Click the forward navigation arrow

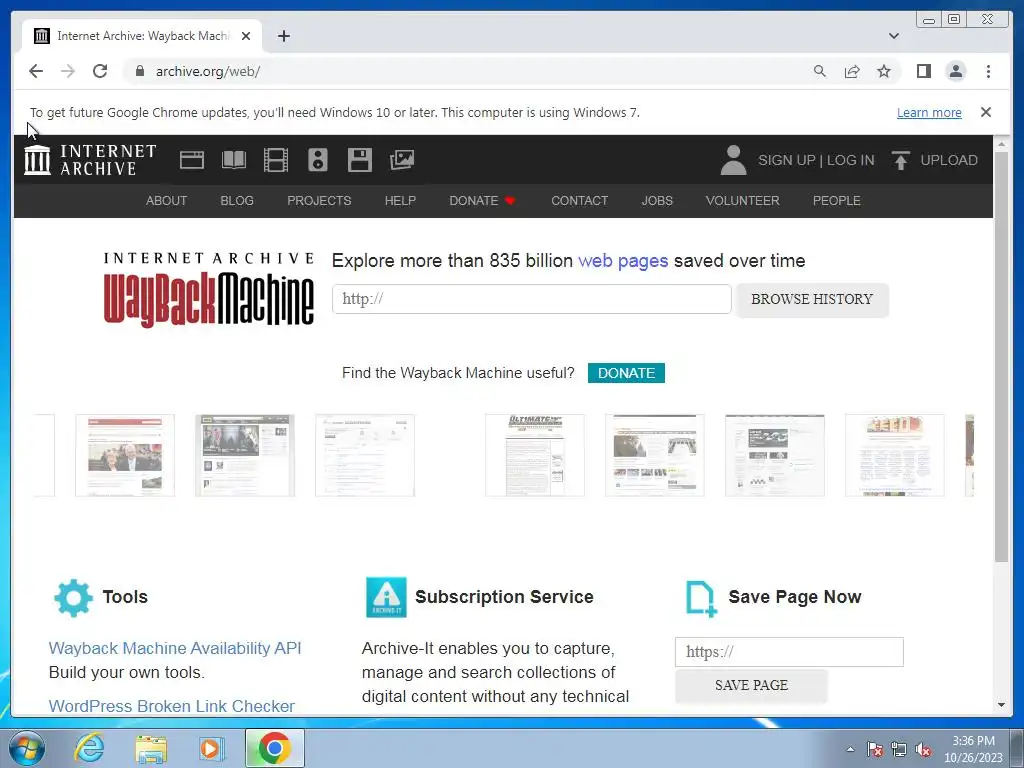coord(68,71)
